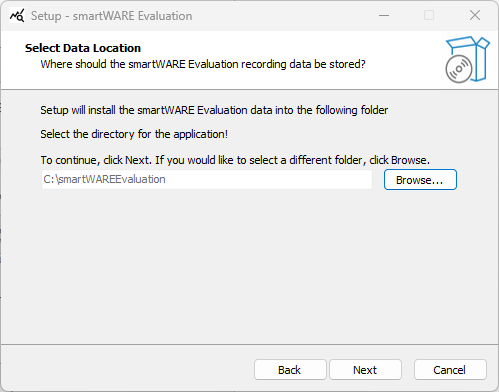Click the Browse... button
The width and height of the screenshot is (499, 392).
pos(420,180)
